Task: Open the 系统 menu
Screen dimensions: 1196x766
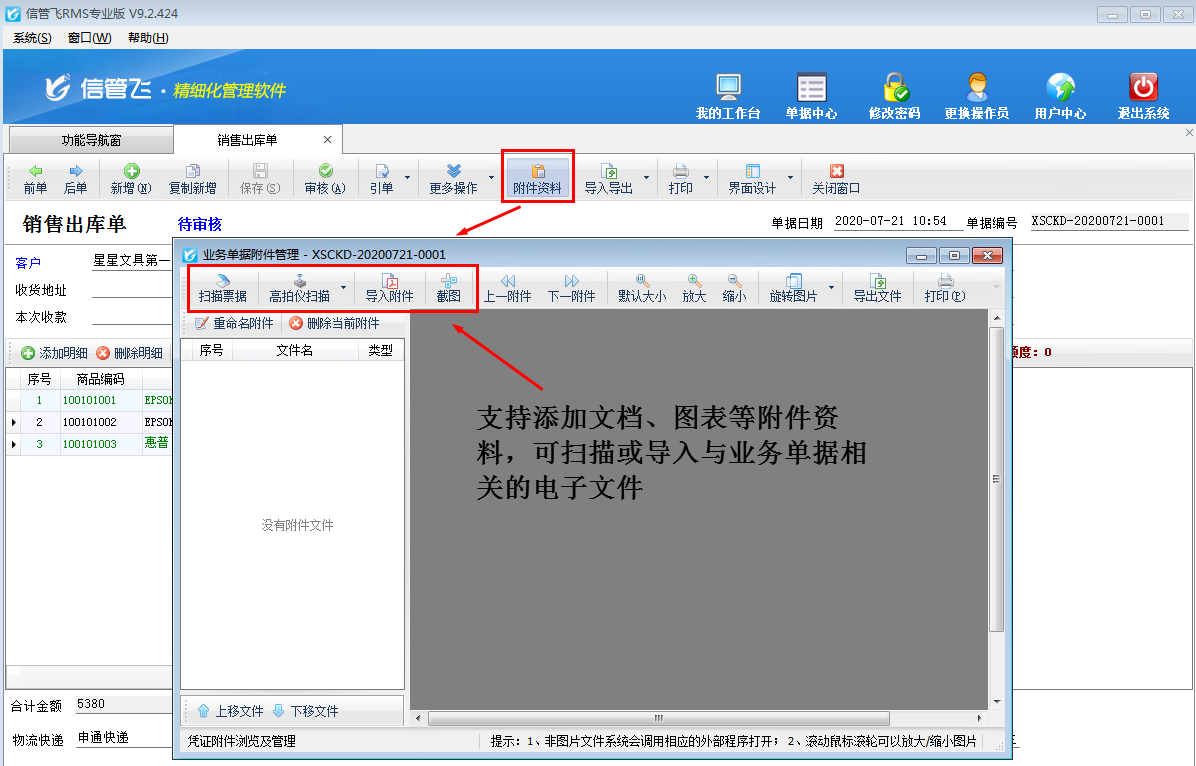Action: coord(32,37)
